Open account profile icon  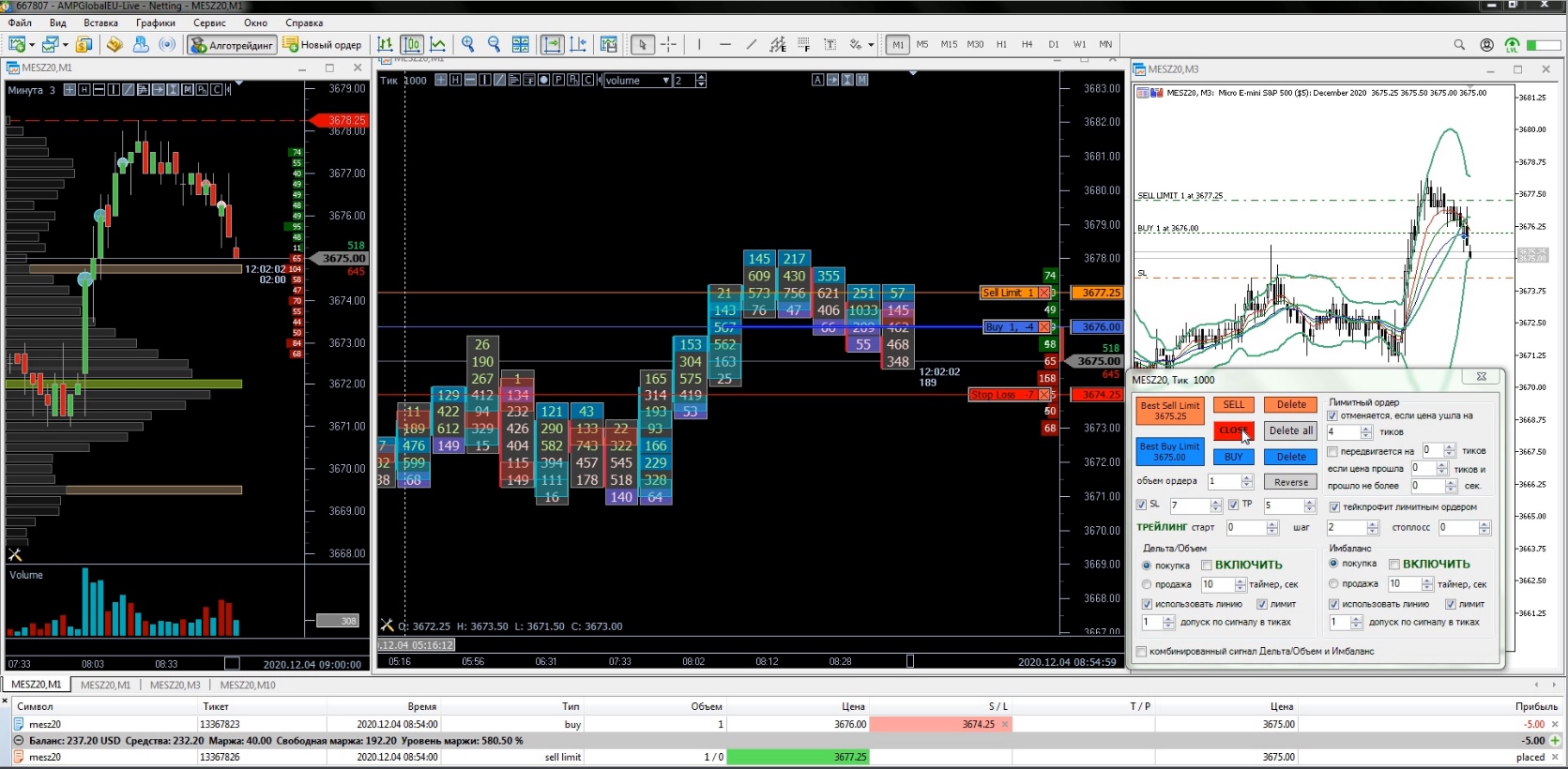click(x=1486, y=44)
